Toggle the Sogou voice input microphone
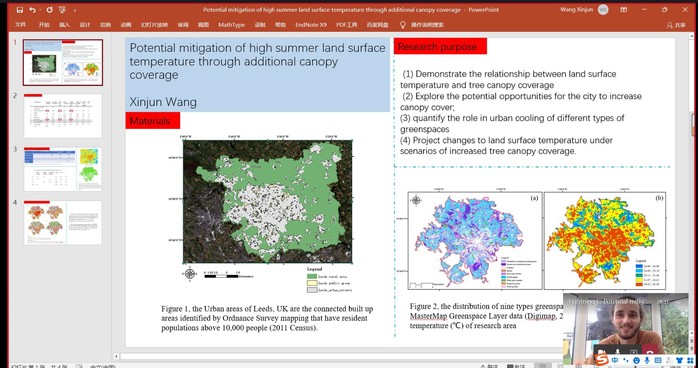Image resolution: width=698 pixels, height=368 pixels. [x=647, y=360]
